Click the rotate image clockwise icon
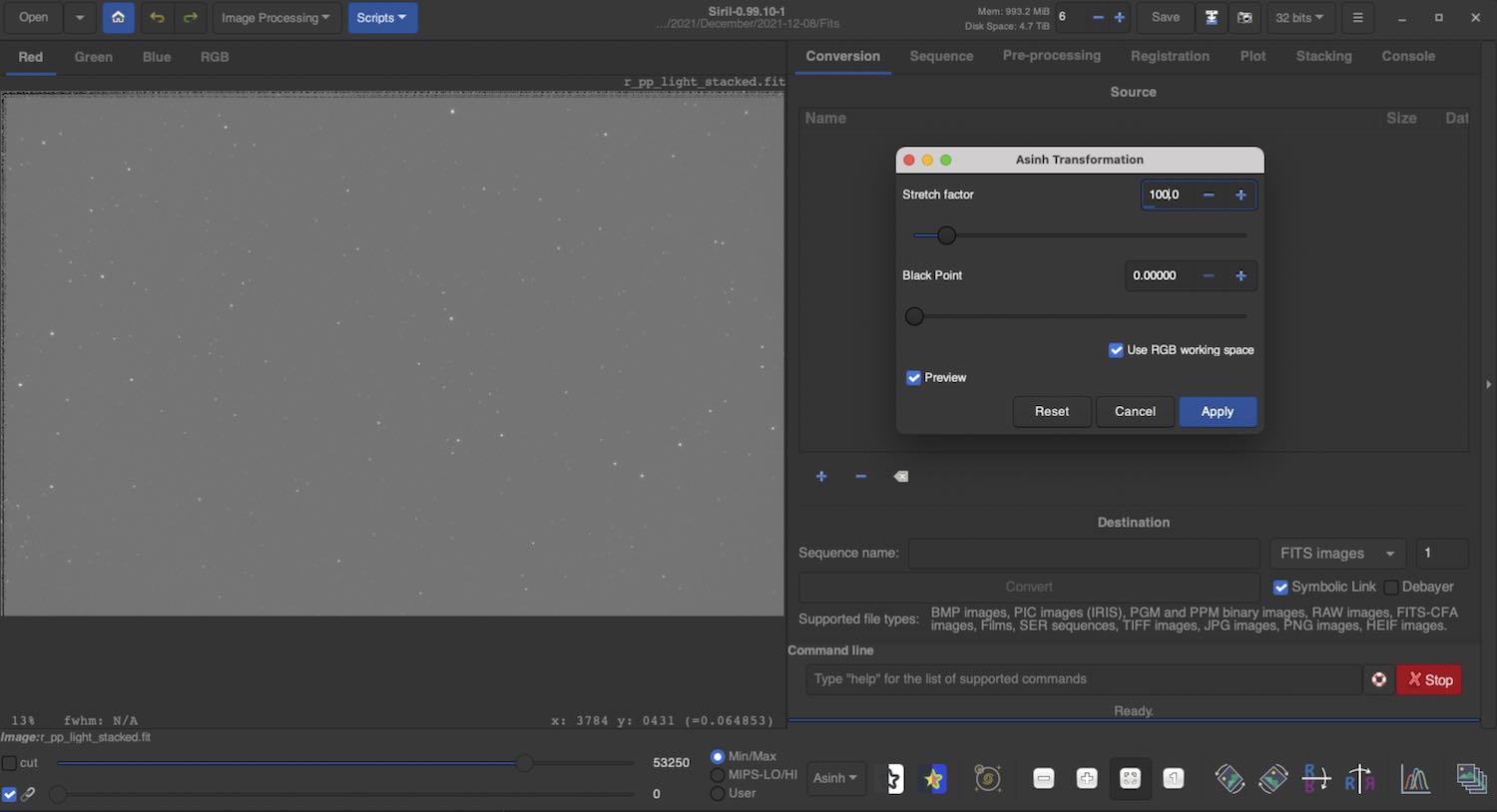The width and height of the screenshot is (1497, 812). (x=1272, y=779)
